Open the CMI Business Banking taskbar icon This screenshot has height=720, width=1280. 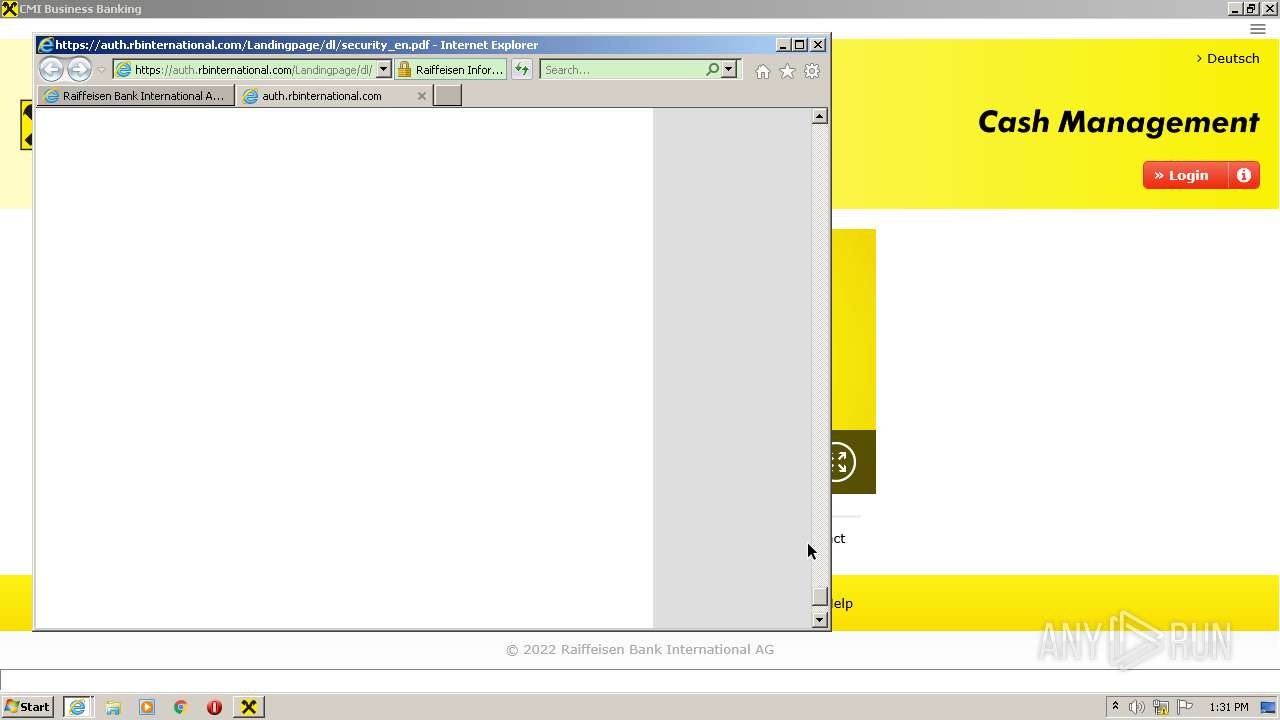coord(249,707)
